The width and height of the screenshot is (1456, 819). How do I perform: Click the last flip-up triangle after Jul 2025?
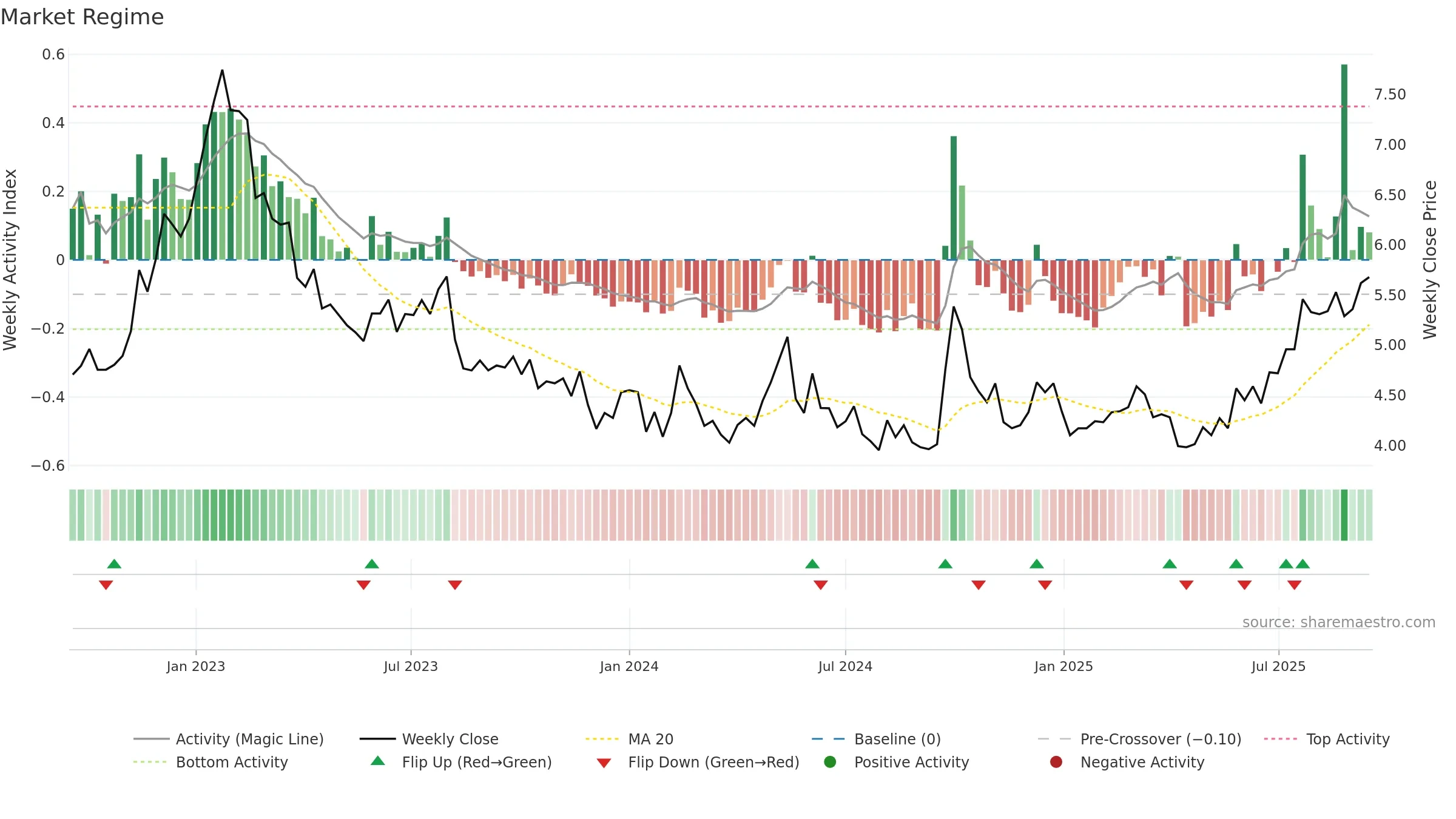[1303, 564]
